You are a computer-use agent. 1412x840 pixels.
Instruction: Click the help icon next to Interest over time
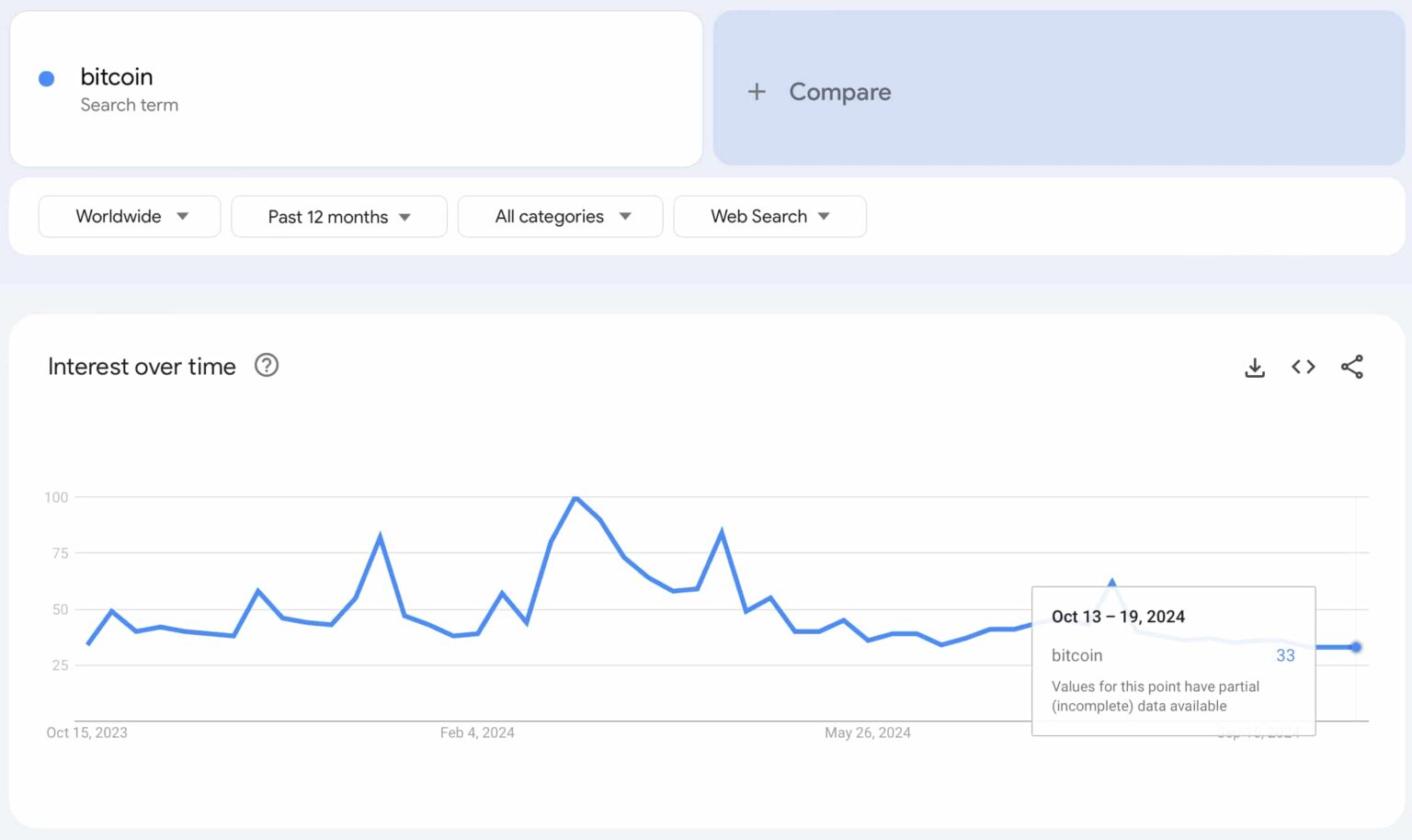coord(266,365)
